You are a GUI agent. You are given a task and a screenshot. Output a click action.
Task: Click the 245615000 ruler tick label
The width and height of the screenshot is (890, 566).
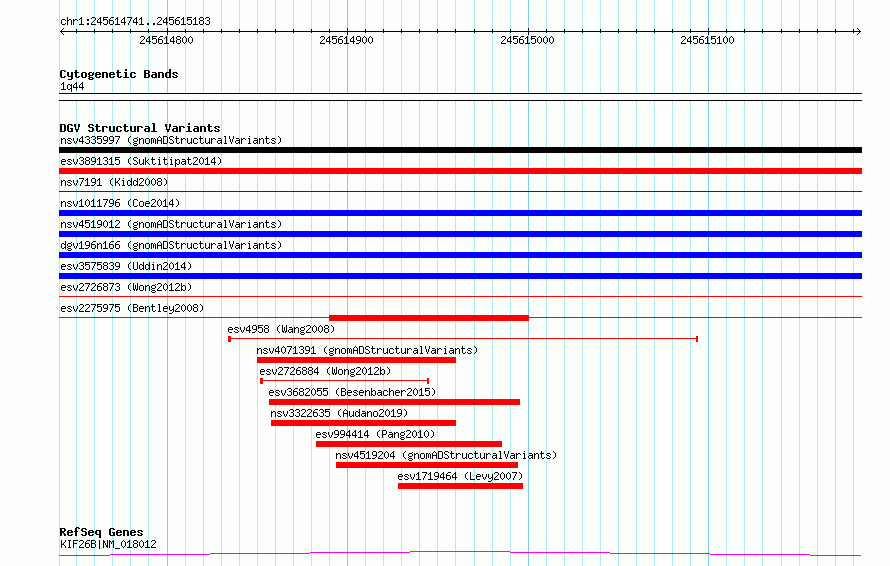click(x=527, y=40)
